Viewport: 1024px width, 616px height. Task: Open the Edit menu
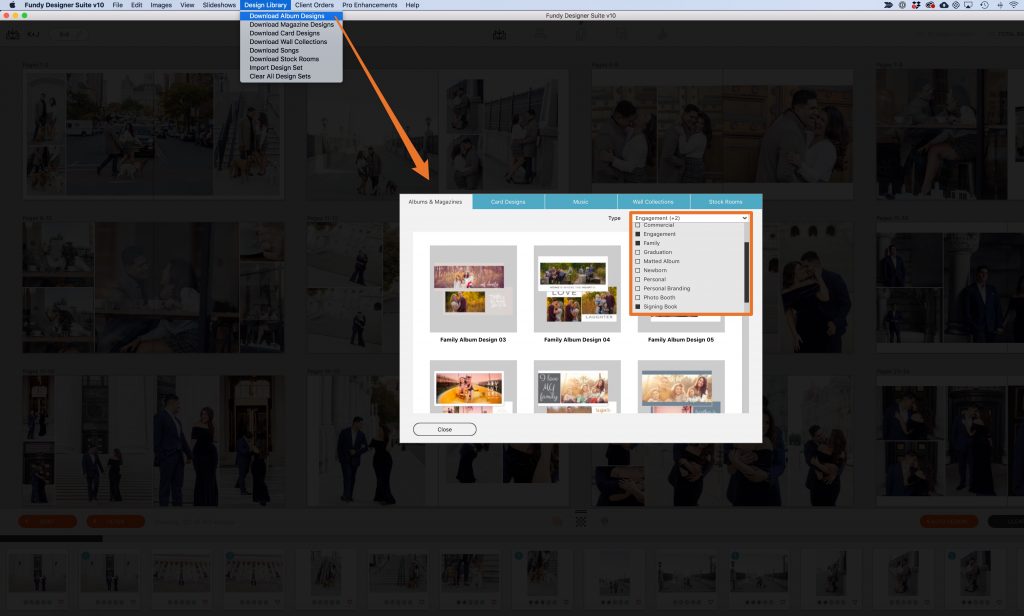(136, 5)
